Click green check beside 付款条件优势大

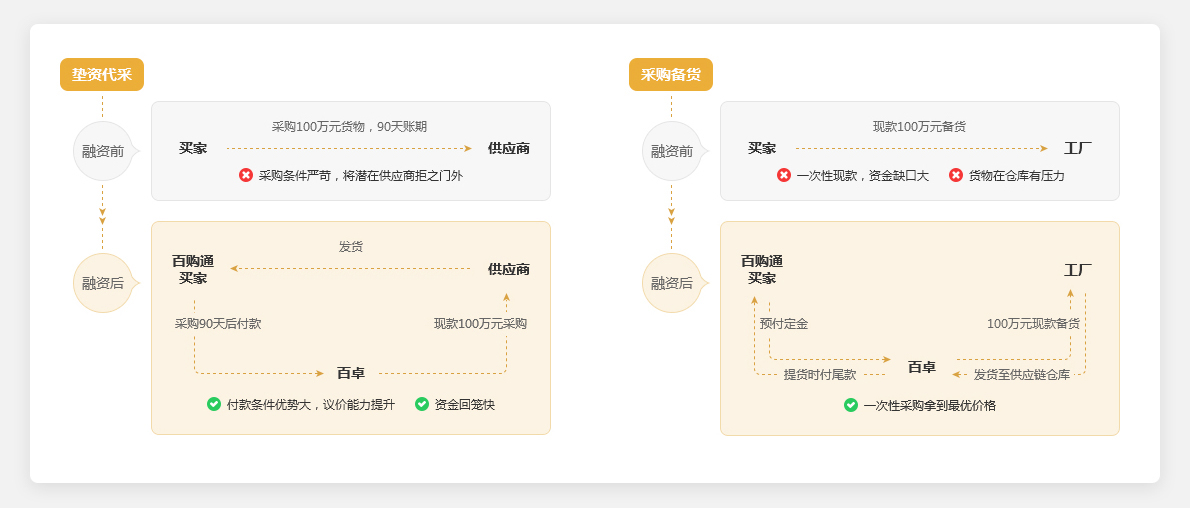click(214, 404)
